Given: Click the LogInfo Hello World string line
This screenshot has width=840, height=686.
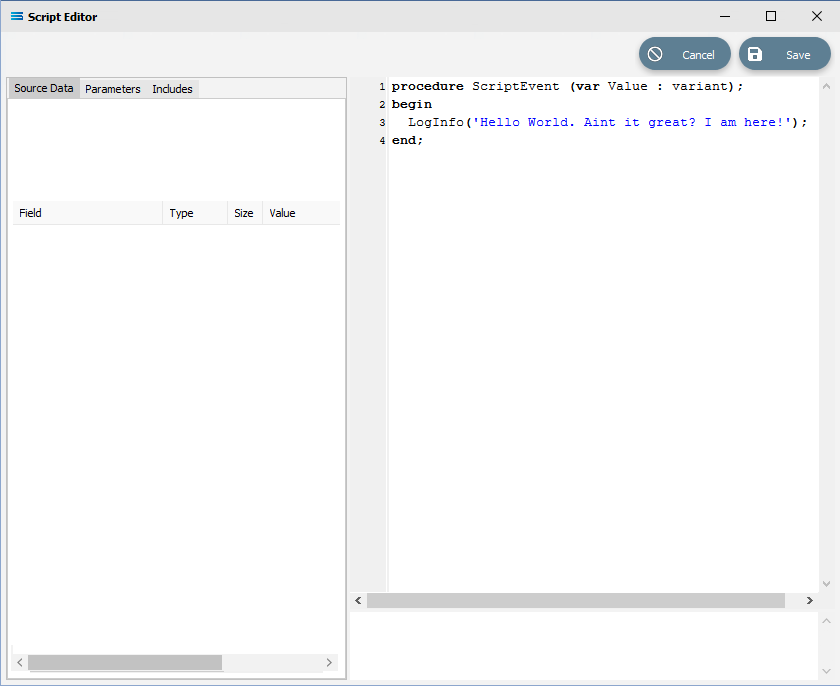Looking at the screenshot, I should 607,122.
